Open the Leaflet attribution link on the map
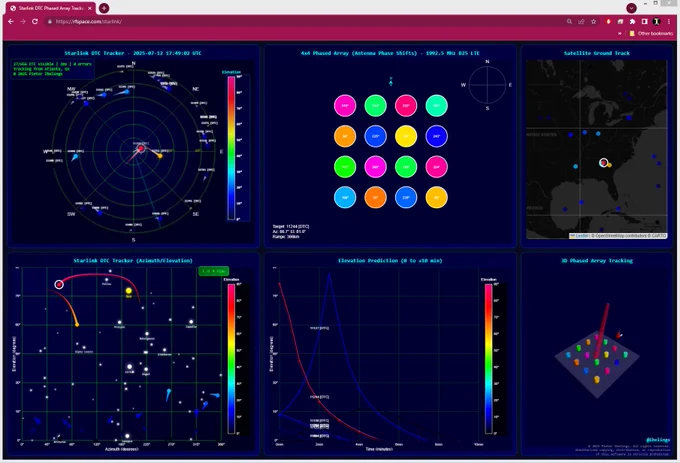Viewport: 680px width, 463px height. tap(578, 236)
